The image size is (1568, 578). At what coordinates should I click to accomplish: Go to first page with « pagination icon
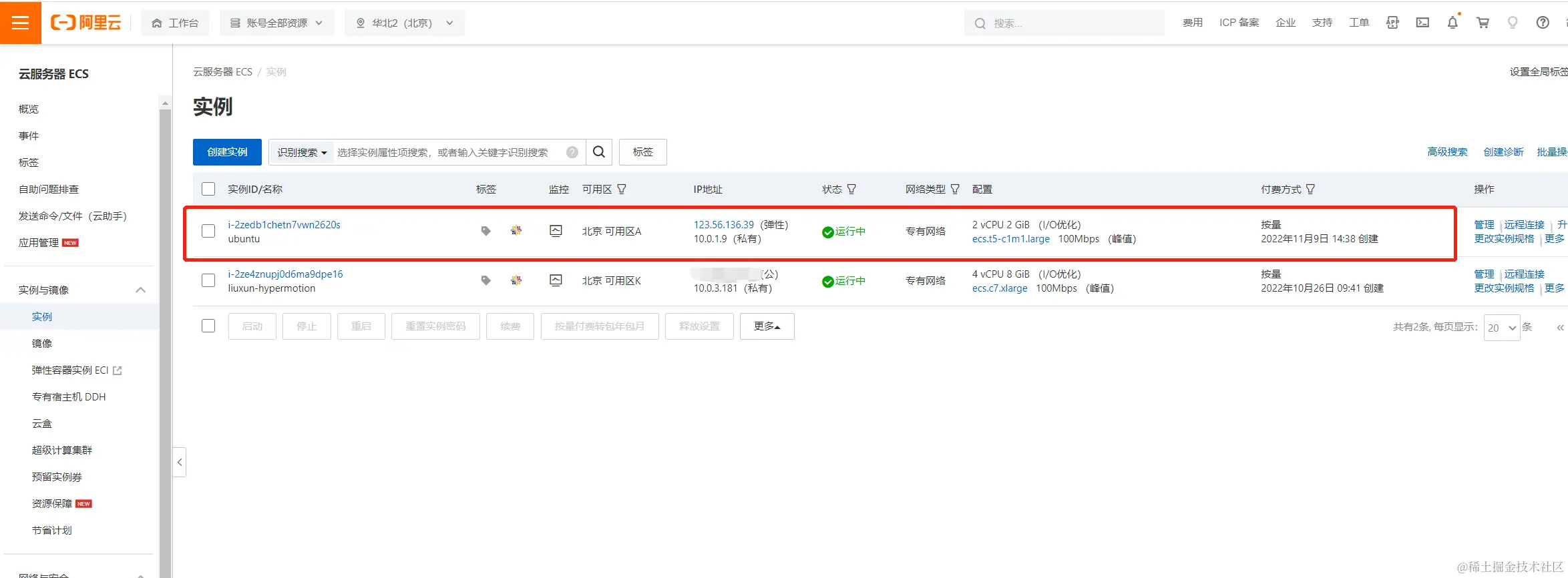[x=1560, y=327]
